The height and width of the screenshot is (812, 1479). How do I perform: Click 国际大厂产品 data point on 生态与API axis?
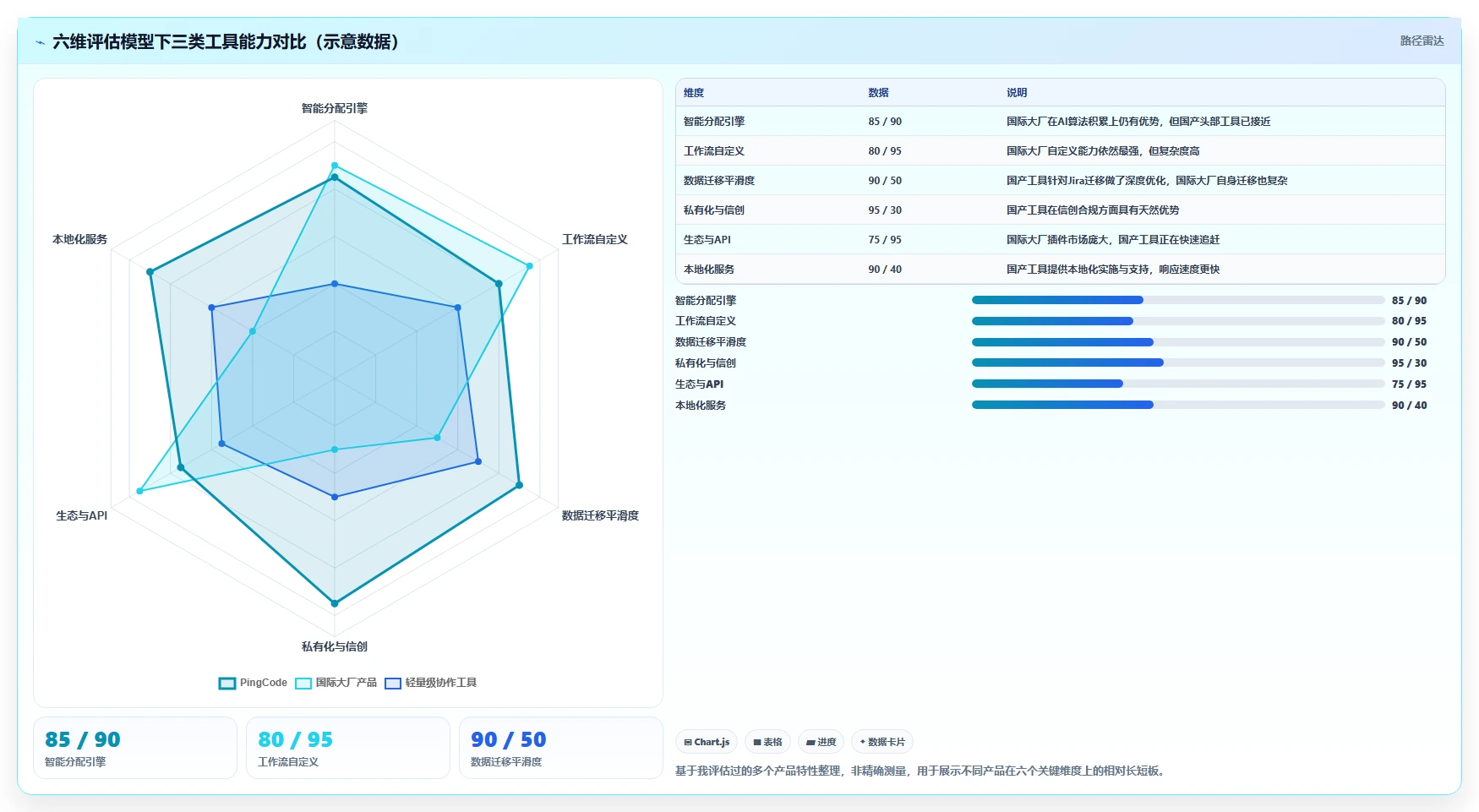[x=140, y=491]
